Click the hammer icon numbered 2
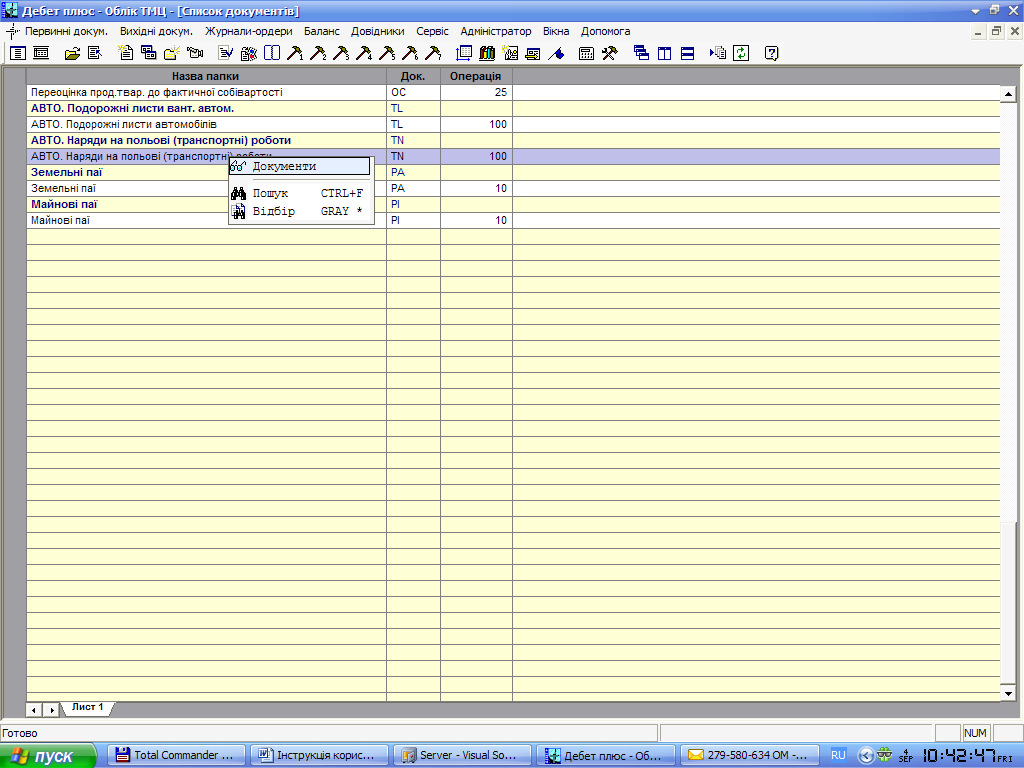The width and height of the screenshot is (1024, 768). coord(318,54)
